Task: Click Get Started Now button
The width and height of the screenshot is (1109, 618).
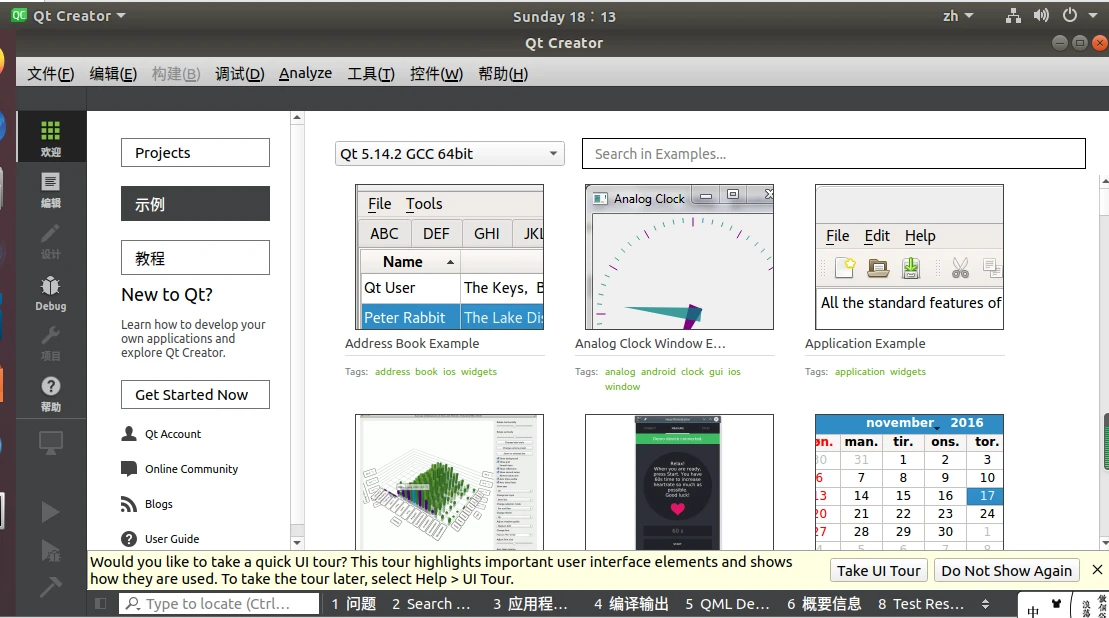Action: coord(195,395)
